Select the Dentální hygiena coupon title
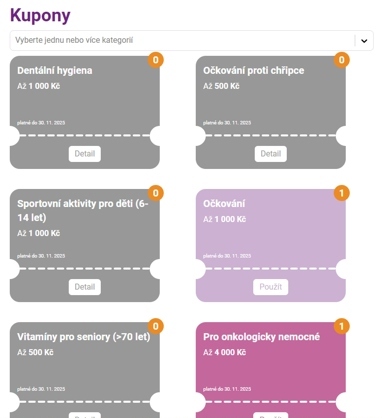The width and height of the screenshot is (382, 418). coord(55,71)
